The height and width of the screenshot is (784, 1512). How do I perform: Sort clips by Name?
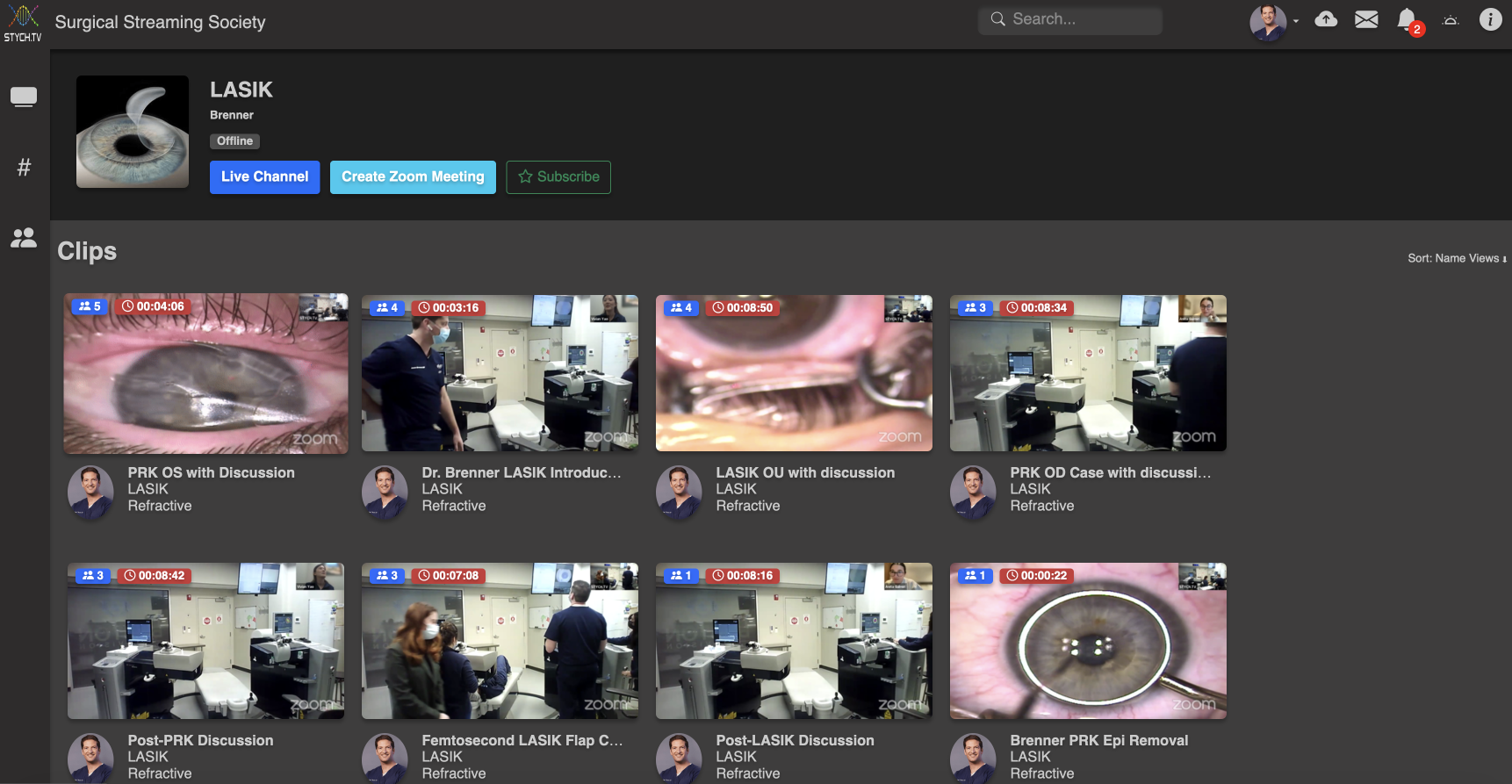1450,258
